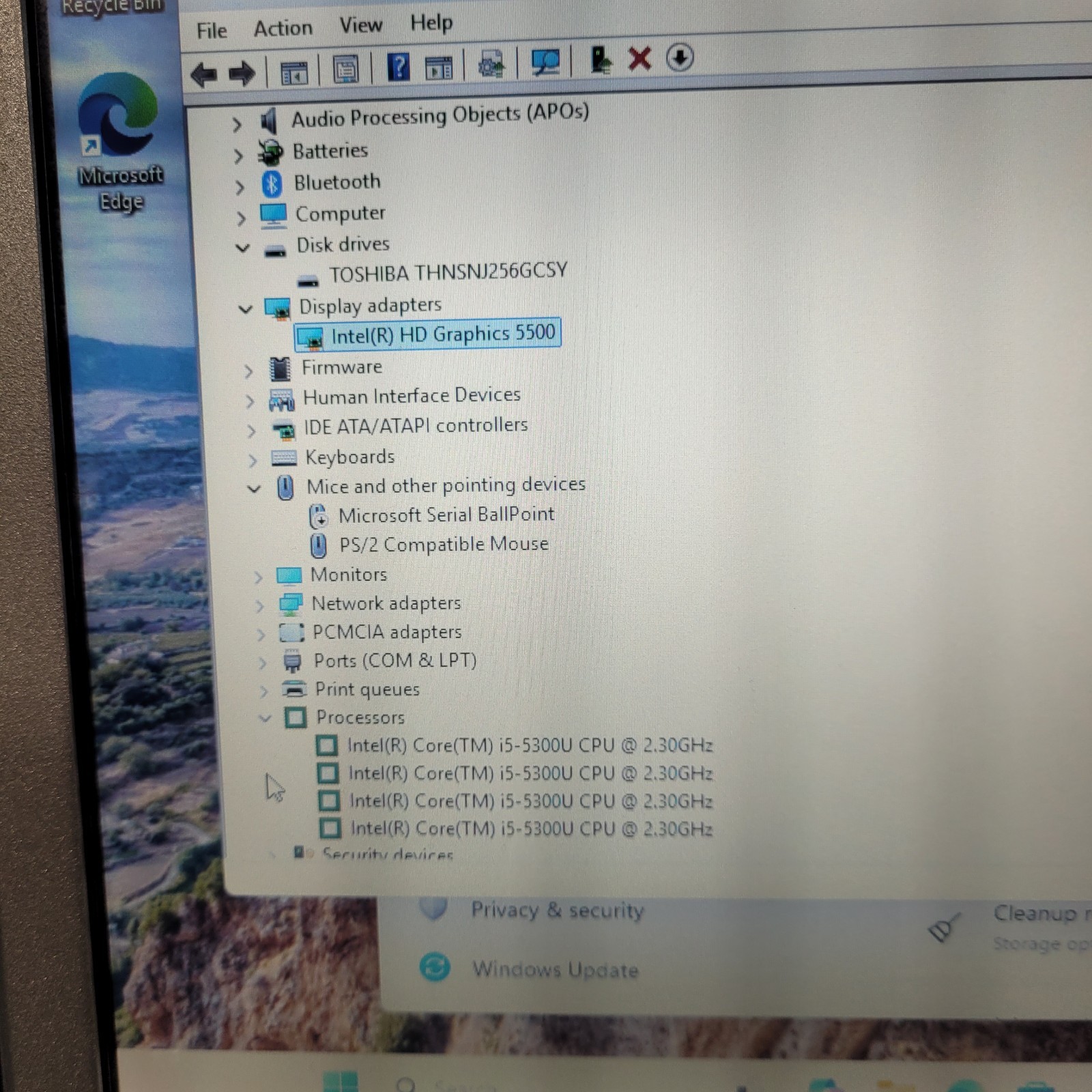1092x1092 pixels.
Task: Open the File menu
Action: click(x=212, y=31)
